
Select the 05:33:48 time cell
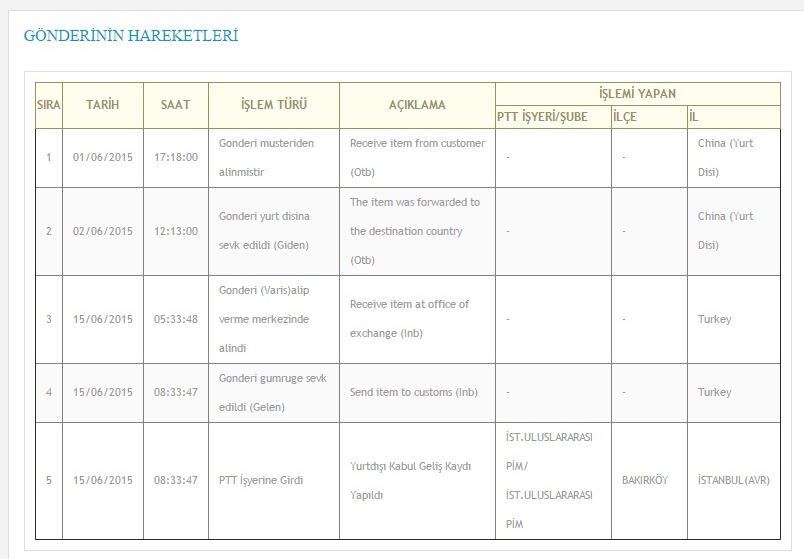click(176, 319)
